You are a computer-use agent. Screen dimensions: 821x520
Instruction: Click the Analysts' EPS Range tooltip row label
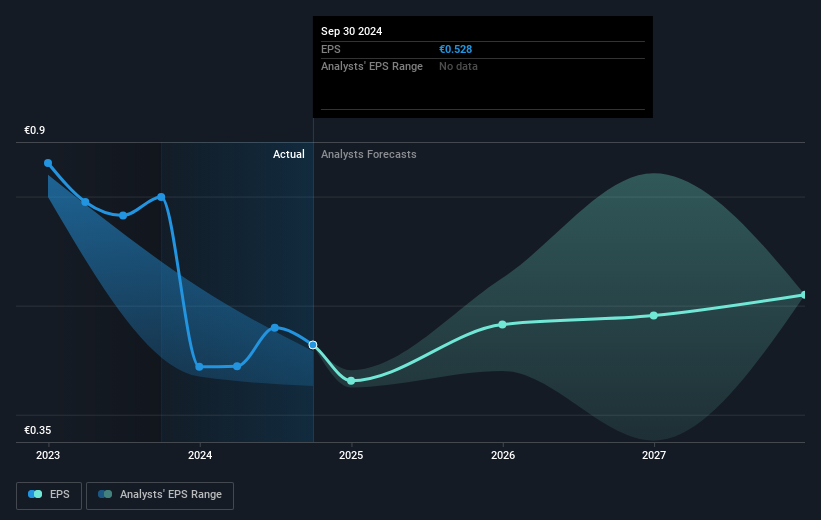[372, 67]
